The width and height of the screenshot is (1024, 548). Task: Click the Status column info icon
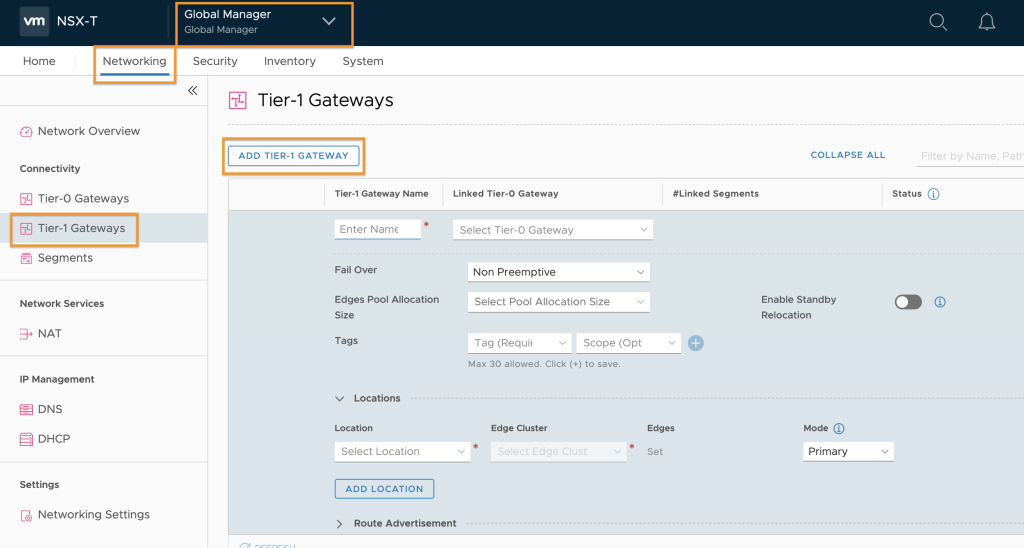pos(933,194)
